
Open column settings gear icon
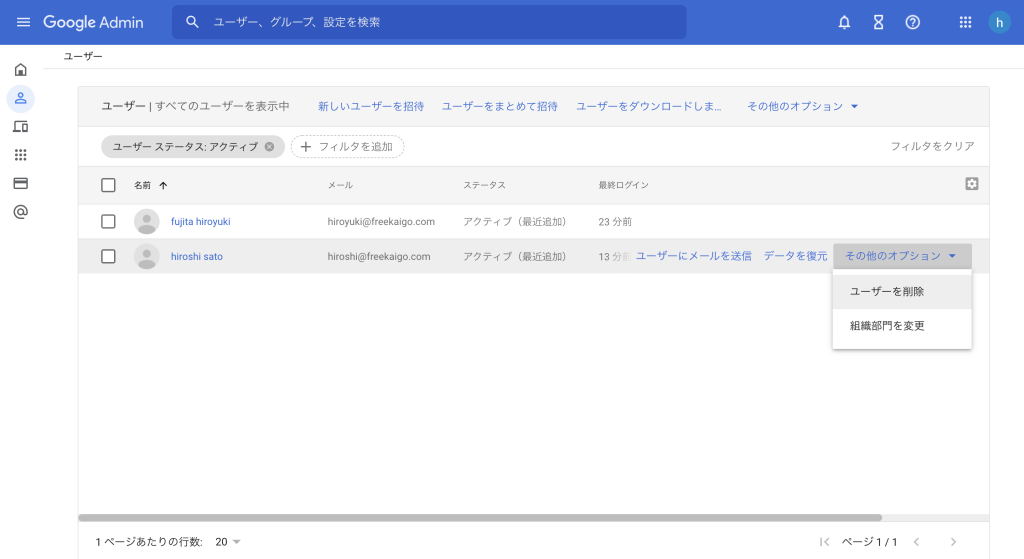[971, 184]
